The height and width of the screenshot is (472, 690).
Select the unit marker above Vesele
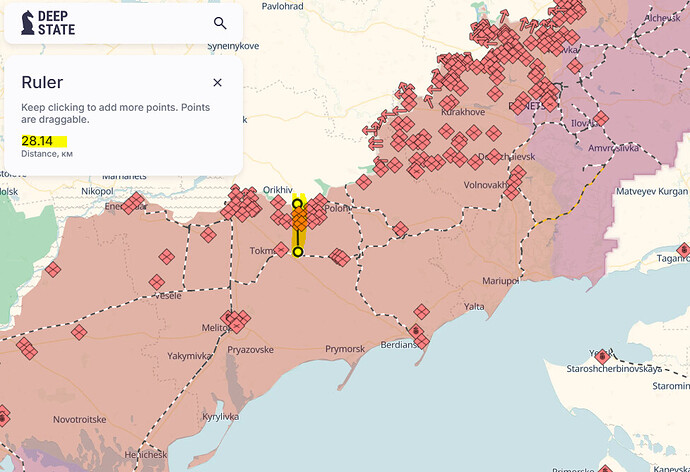(x=156, y=282)
